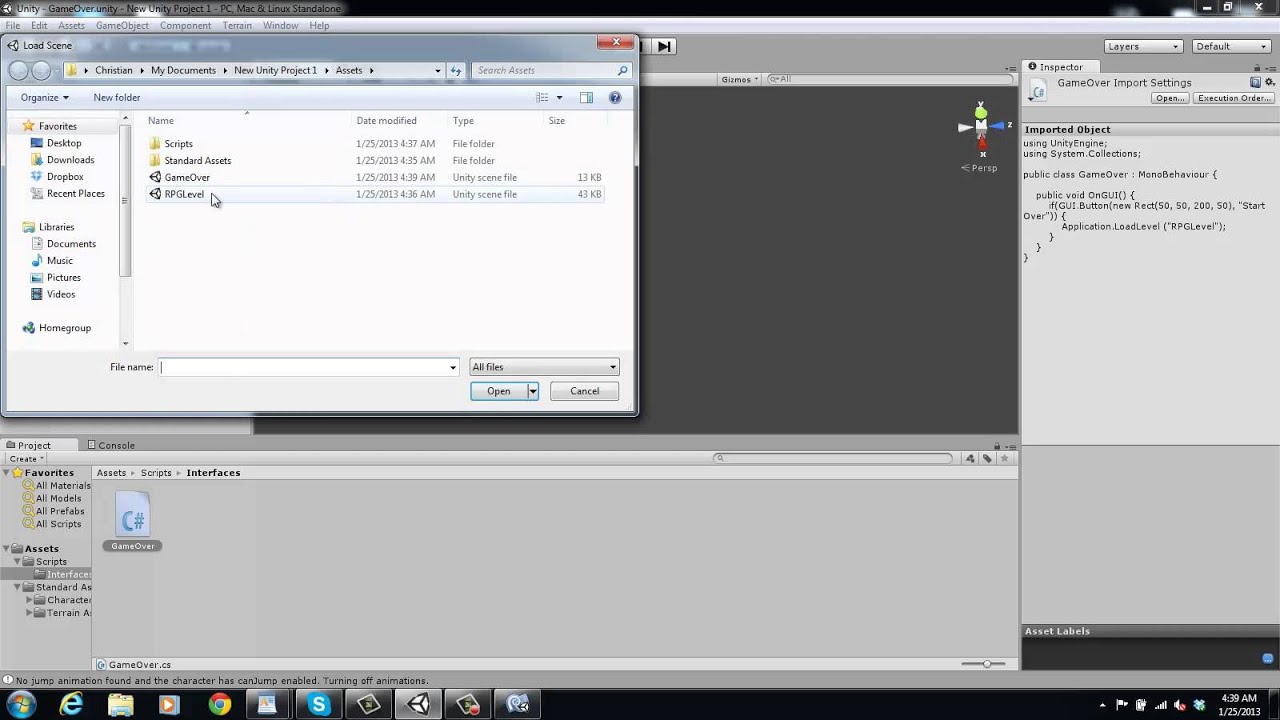The image size is (1280, 720).
Task: Click the step frame playback icon
Action: tap(664, 46)
